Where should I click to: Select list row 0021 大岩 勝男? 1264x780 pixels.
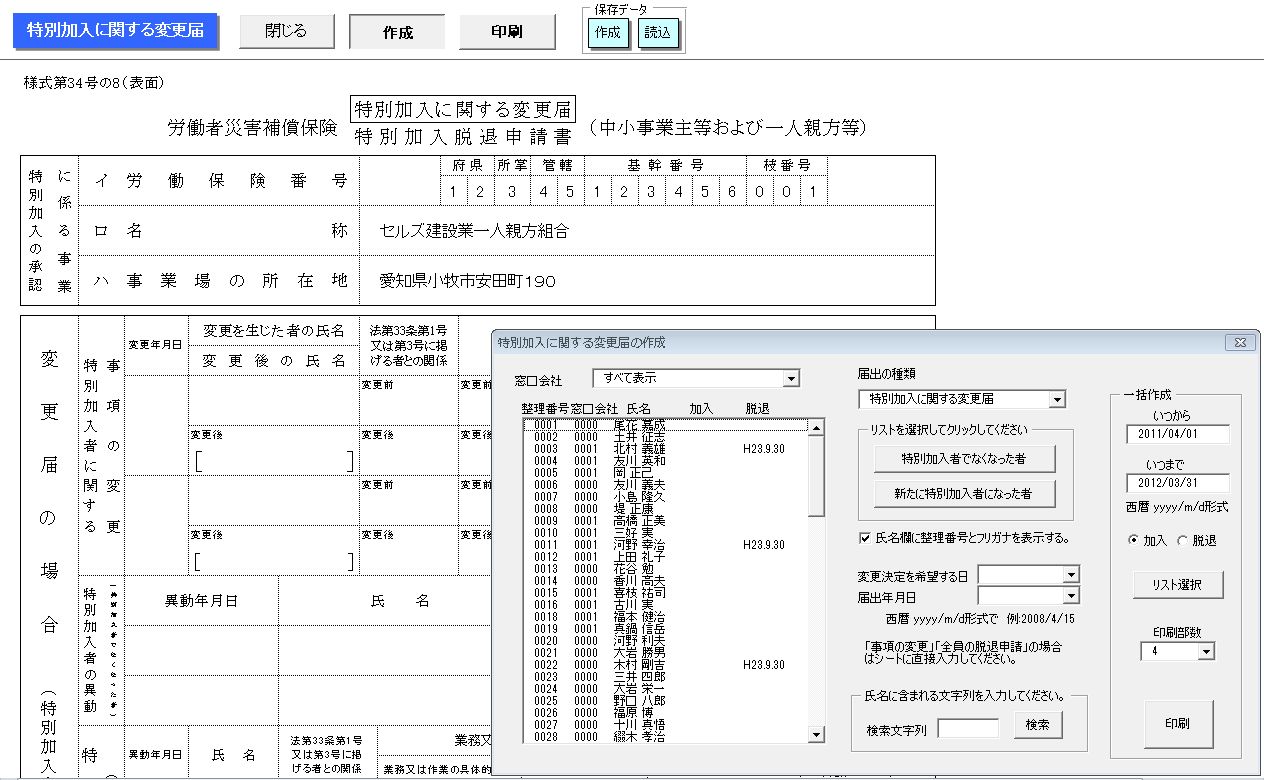(665, 653)
